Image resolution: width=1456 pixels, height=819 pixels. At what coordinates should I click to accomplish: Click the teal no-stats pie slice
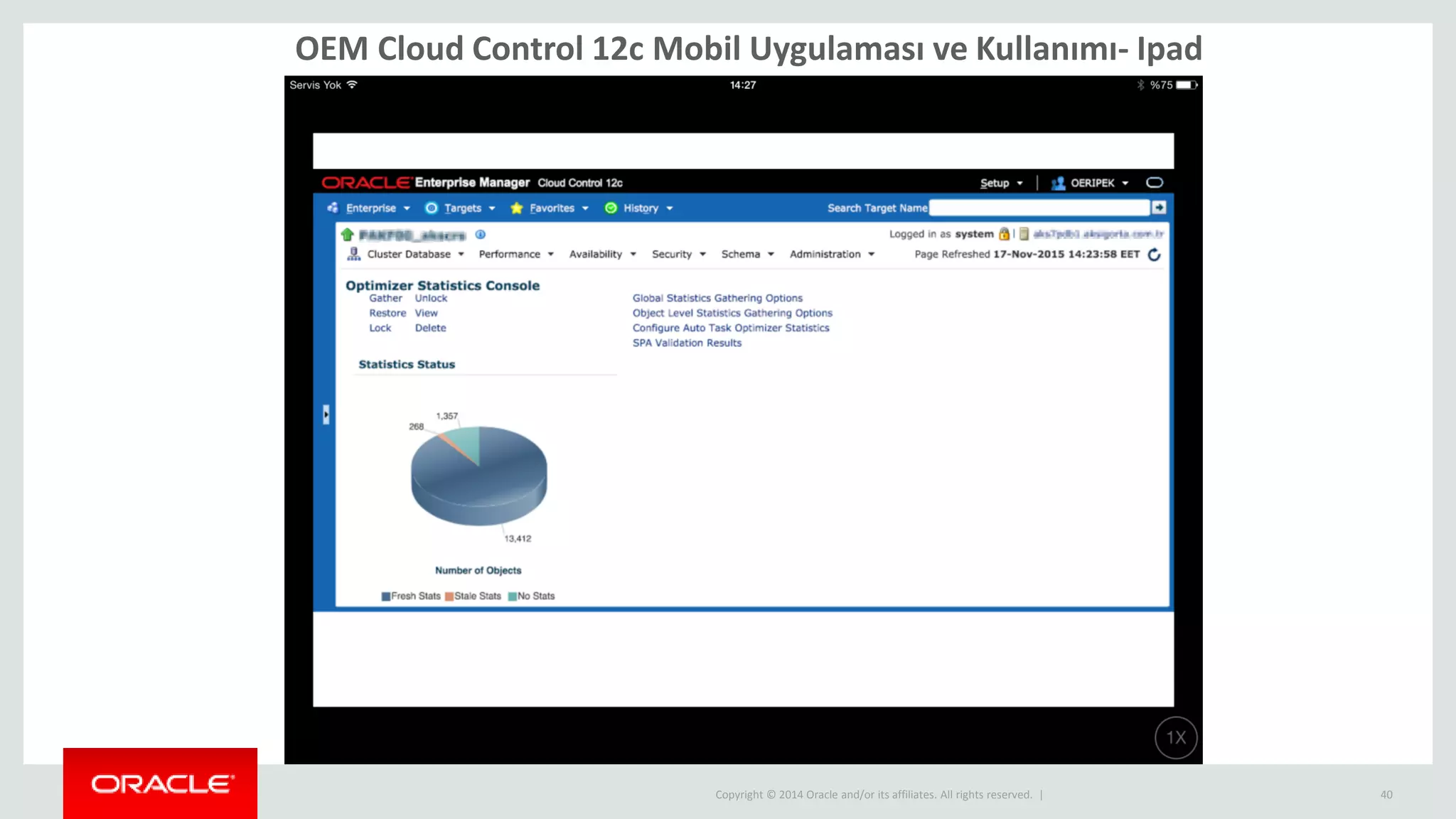coord(466,442)
